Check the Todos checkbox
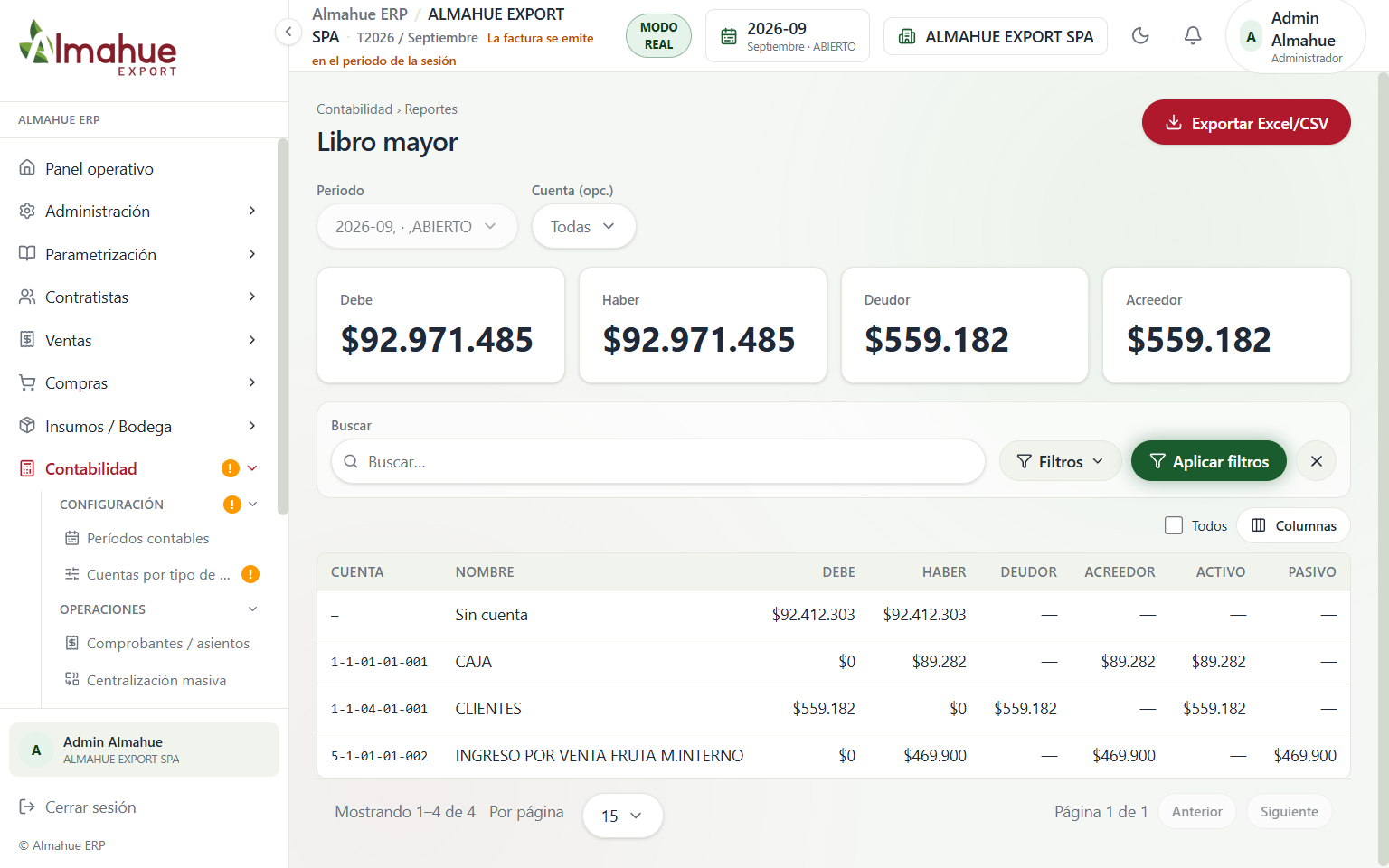The width and height of the screenshot is (1389, 868). 1174,525
